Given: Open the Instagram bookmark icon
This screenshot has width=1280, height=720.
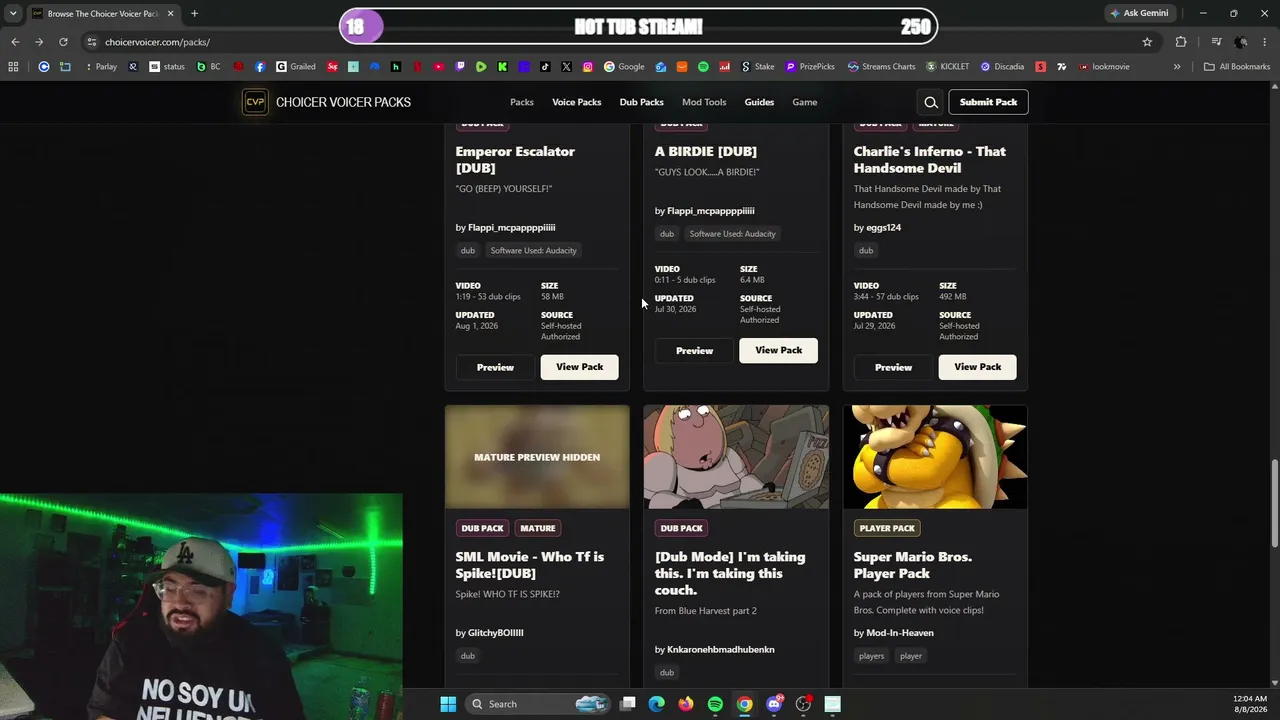Looking at the screenshot, I should [x=587, y=67].
